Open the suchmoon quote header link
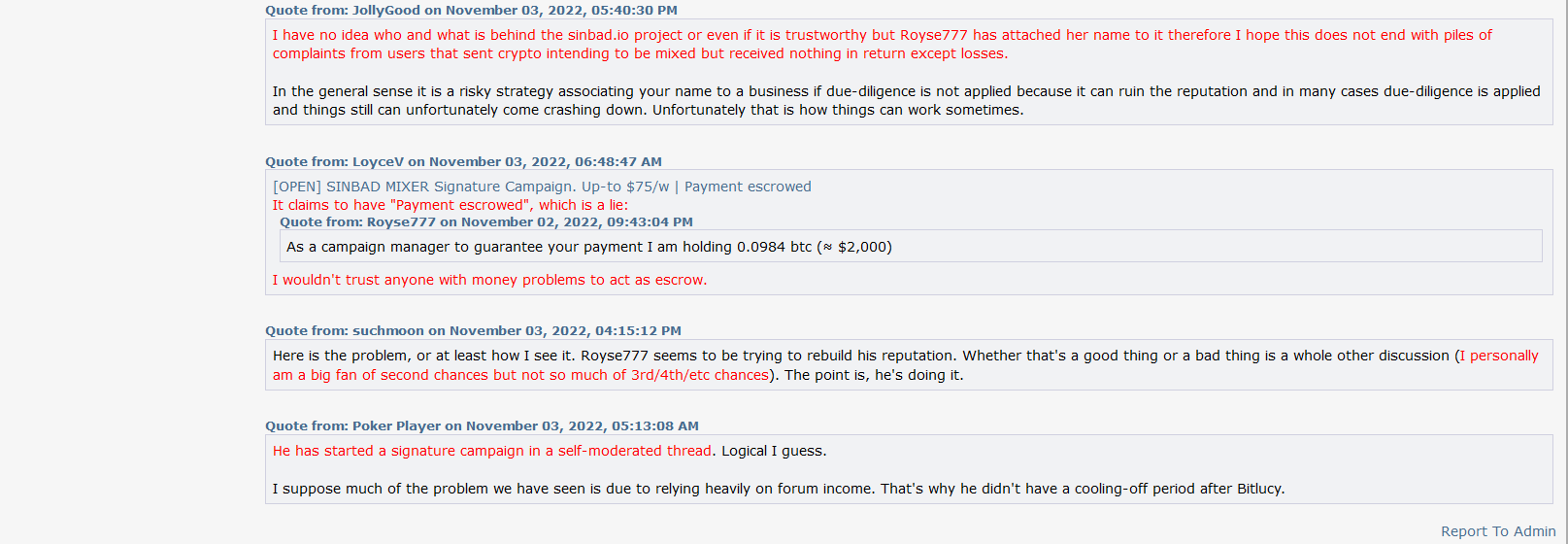 point(473,331)
